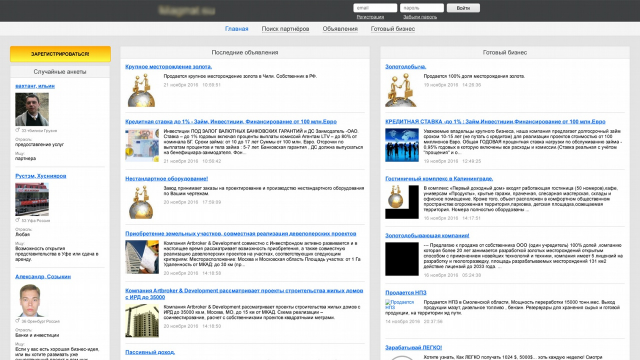Open ad Пассивный доход
This screenshot has width=640, height=360.
tap(150, 352)
